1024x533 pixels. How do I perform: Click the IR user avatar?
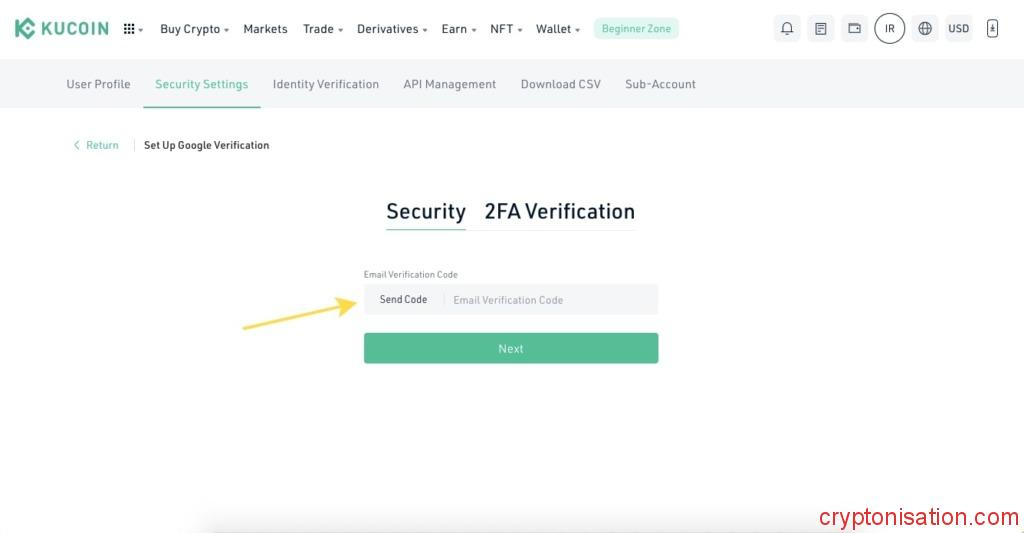[890, 29]
